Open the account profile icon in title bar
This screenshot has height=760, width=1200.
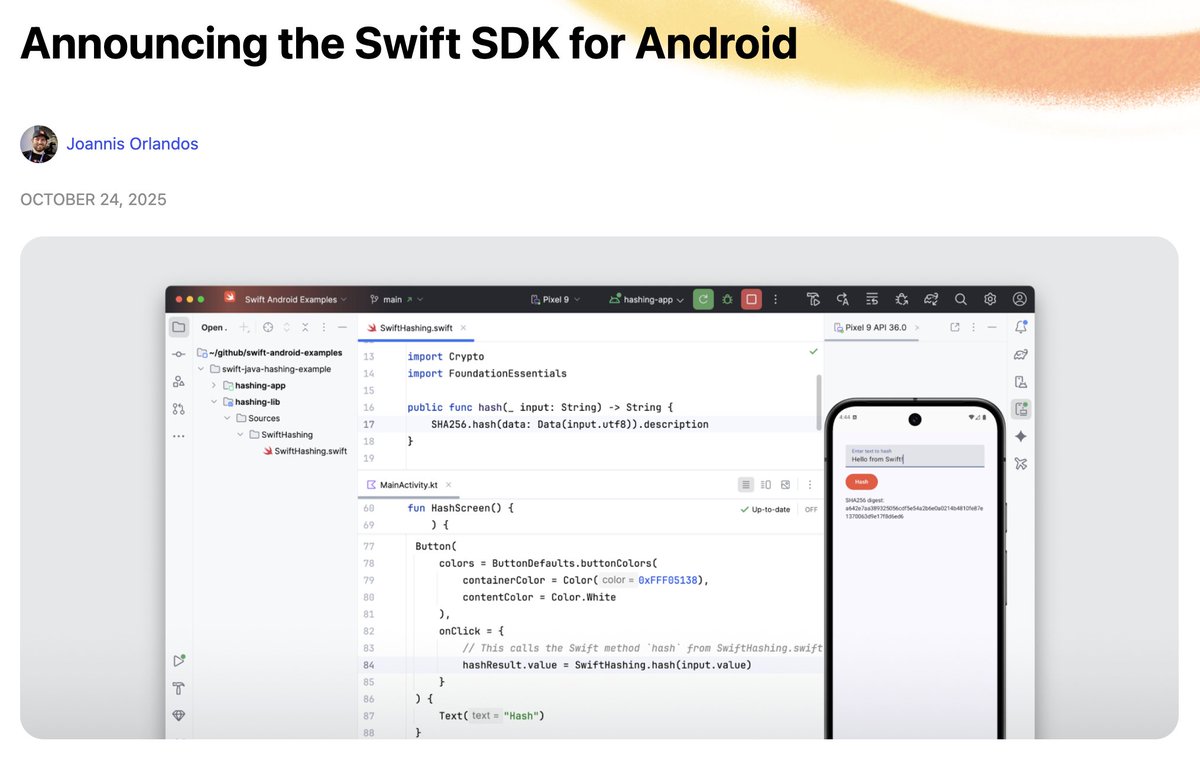tap(1019, 299)
